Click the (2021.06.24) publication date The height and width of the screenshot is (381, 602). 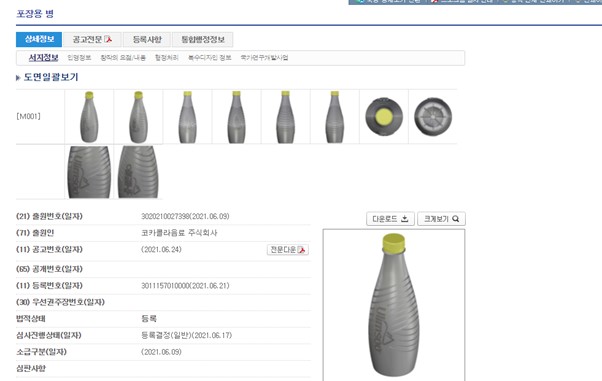coord(161,250)
